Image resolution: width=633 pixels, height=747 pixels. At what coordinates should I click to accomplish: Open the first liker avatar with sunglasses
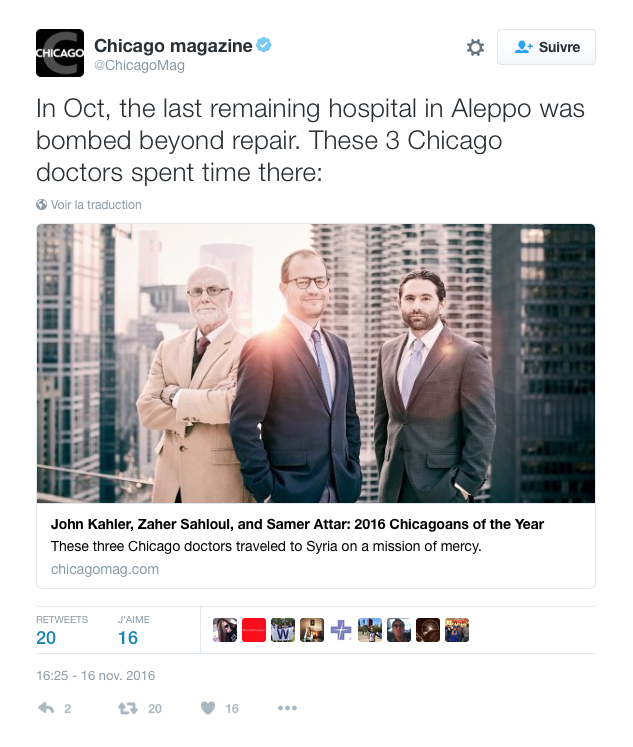click(225, 630)
